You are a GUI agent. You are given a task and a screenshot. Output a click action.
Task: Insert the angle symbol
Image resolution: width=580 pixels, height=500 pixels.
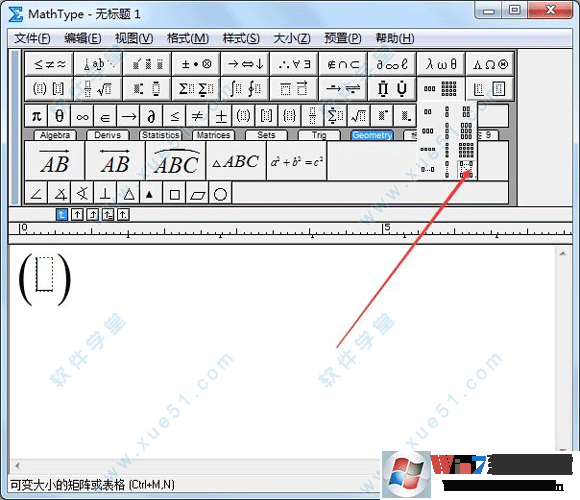coord(36,193)
